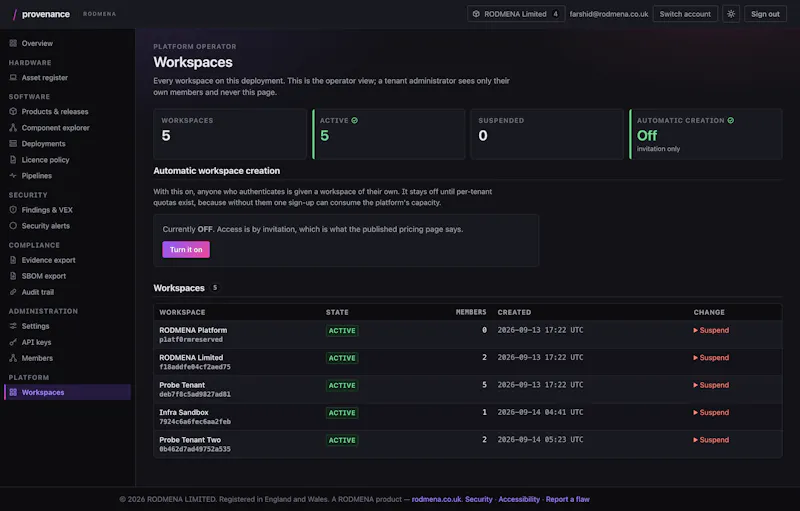800x511 pixels.
Task: Open Settings in Administration
Action: point(67,326)
